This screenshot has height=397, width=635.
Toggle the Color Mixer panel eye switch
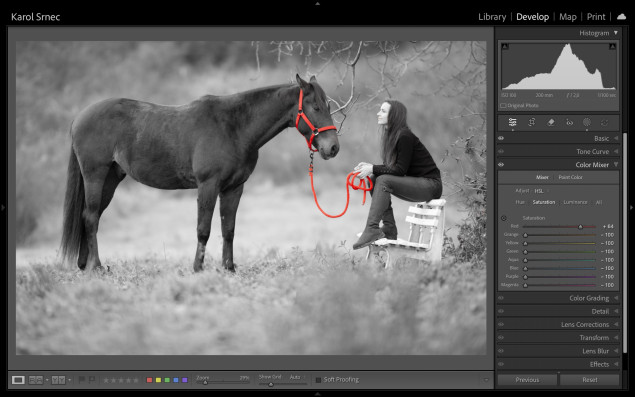[501, 164]
